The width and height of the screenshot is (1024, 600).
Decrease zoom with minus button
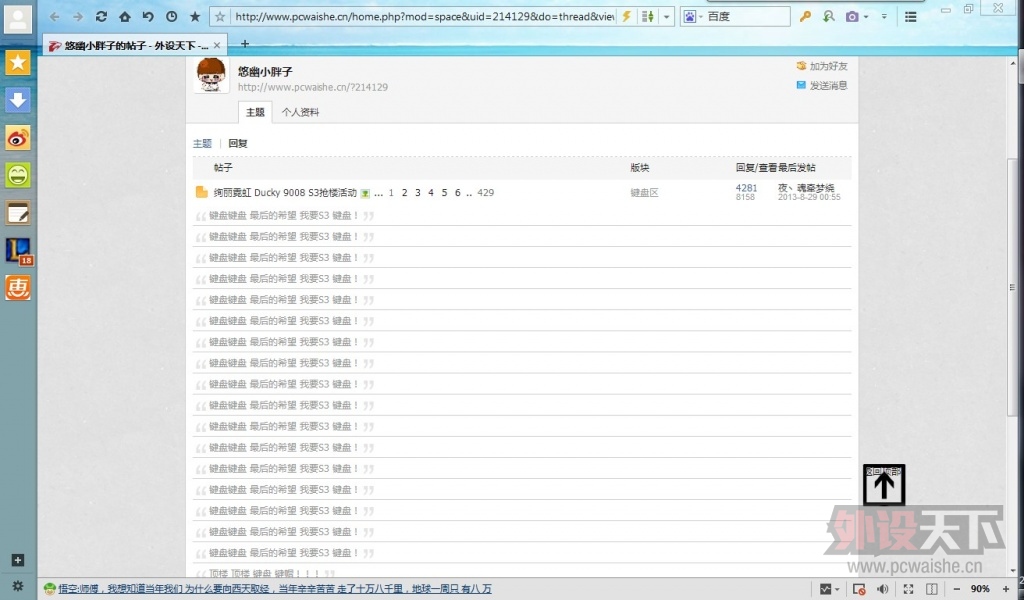coord(956,589)
